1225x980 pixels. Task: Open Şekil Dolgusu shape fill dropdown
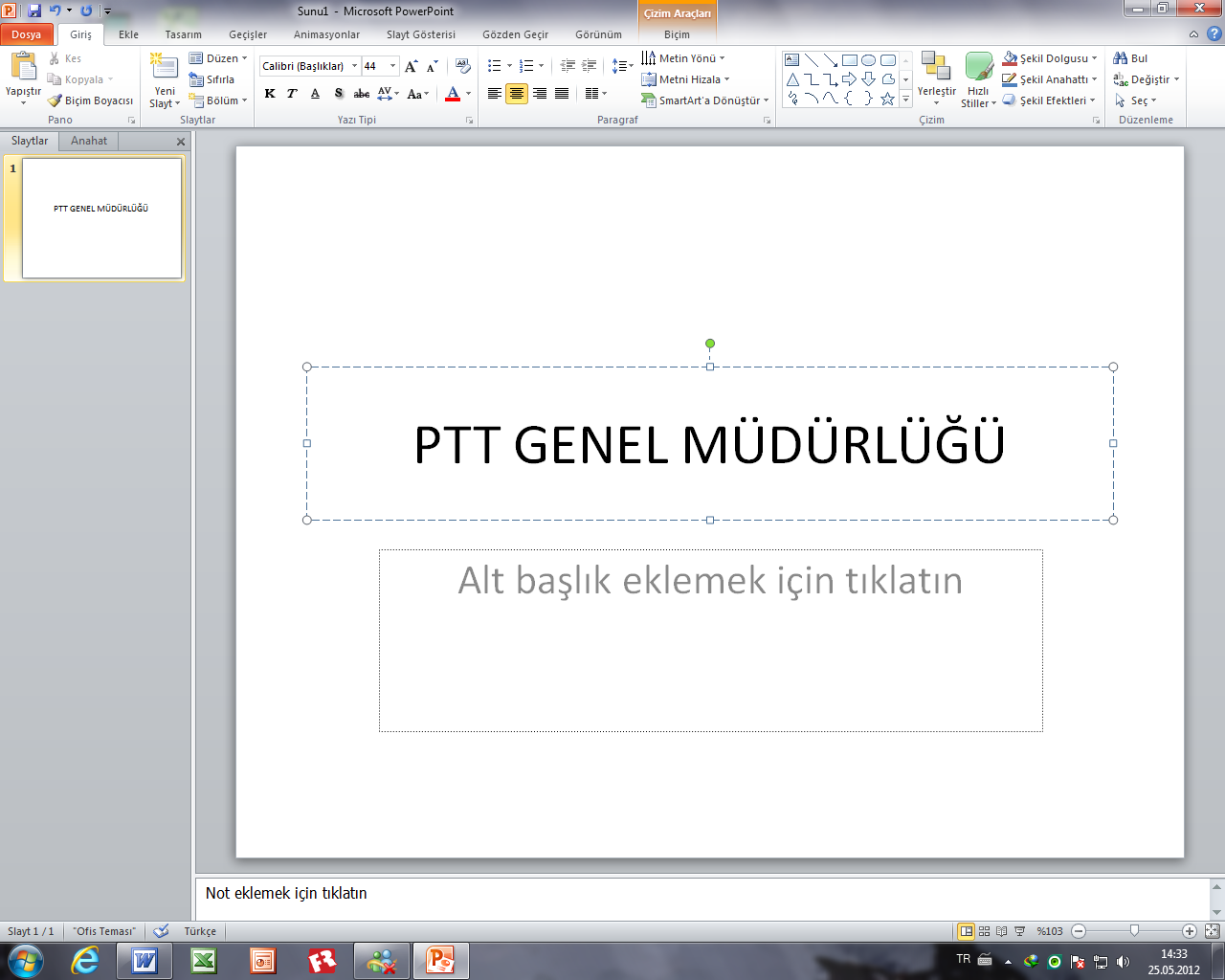[x=1050, y=58]
